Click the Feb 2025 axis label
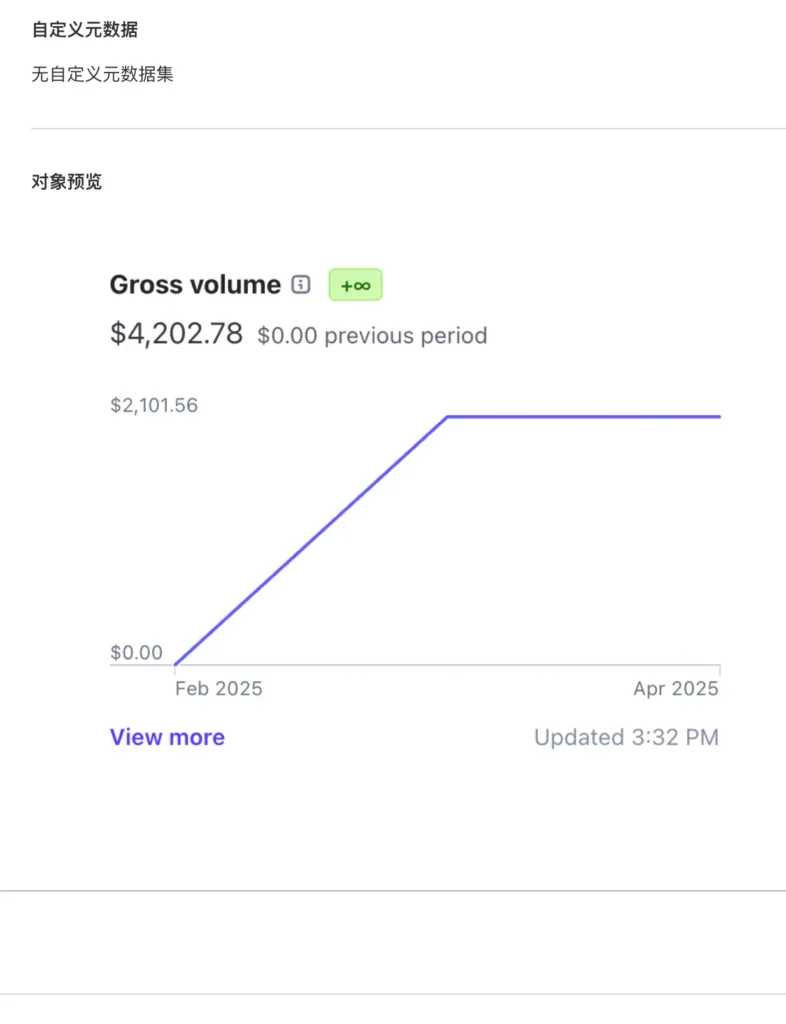Viewport: 786px width, 1024px height. coord(219,688)
